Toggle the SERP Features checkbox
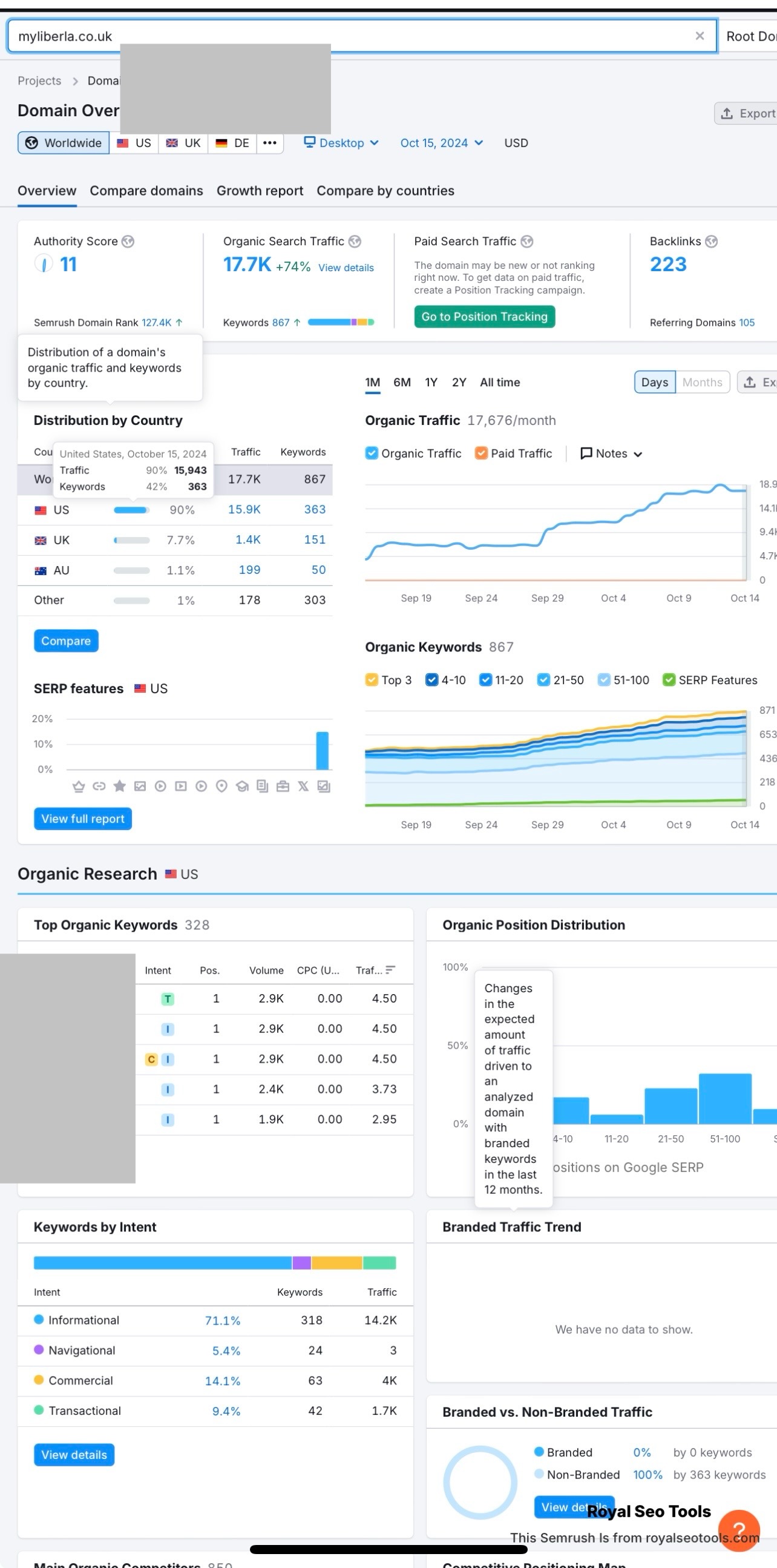The height and width of the screenshot is (1568, 777). 669,680
